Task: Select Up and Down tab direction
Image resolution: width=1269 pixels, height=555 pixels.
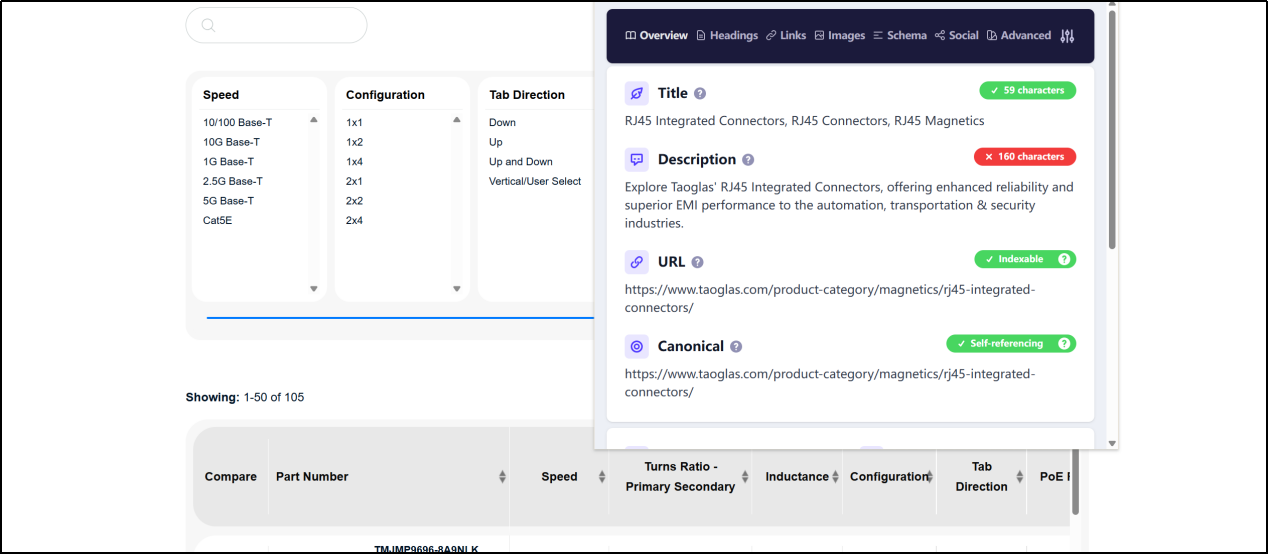Action: click(x=521, y=162)
